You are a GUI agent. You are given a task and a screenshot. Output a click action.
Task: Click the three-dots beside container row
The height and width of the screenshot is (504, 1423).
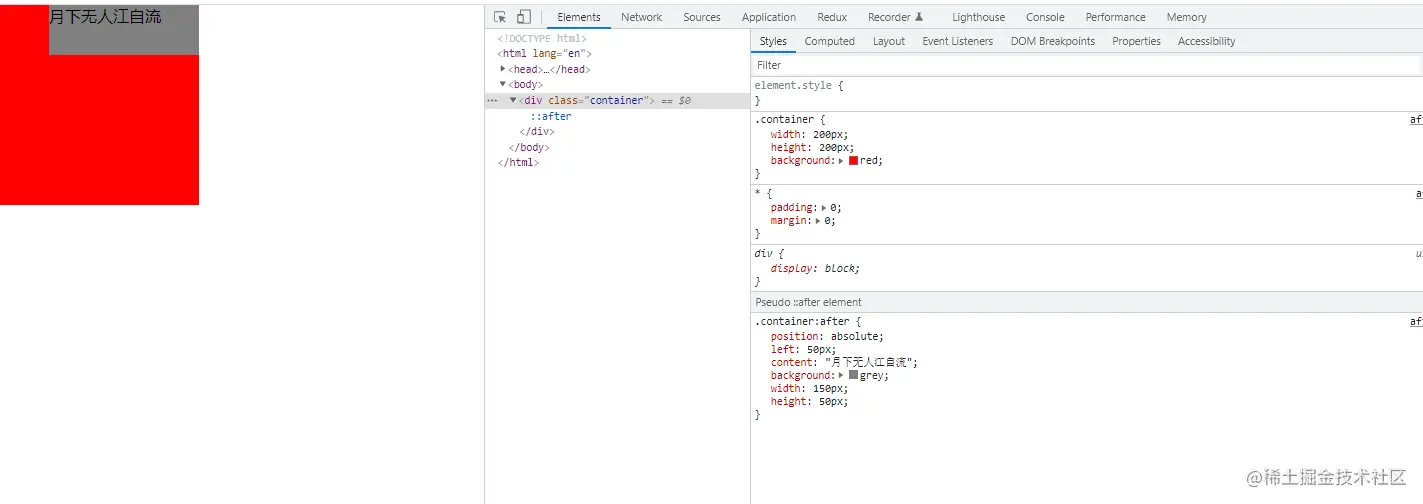pos(492,101)
